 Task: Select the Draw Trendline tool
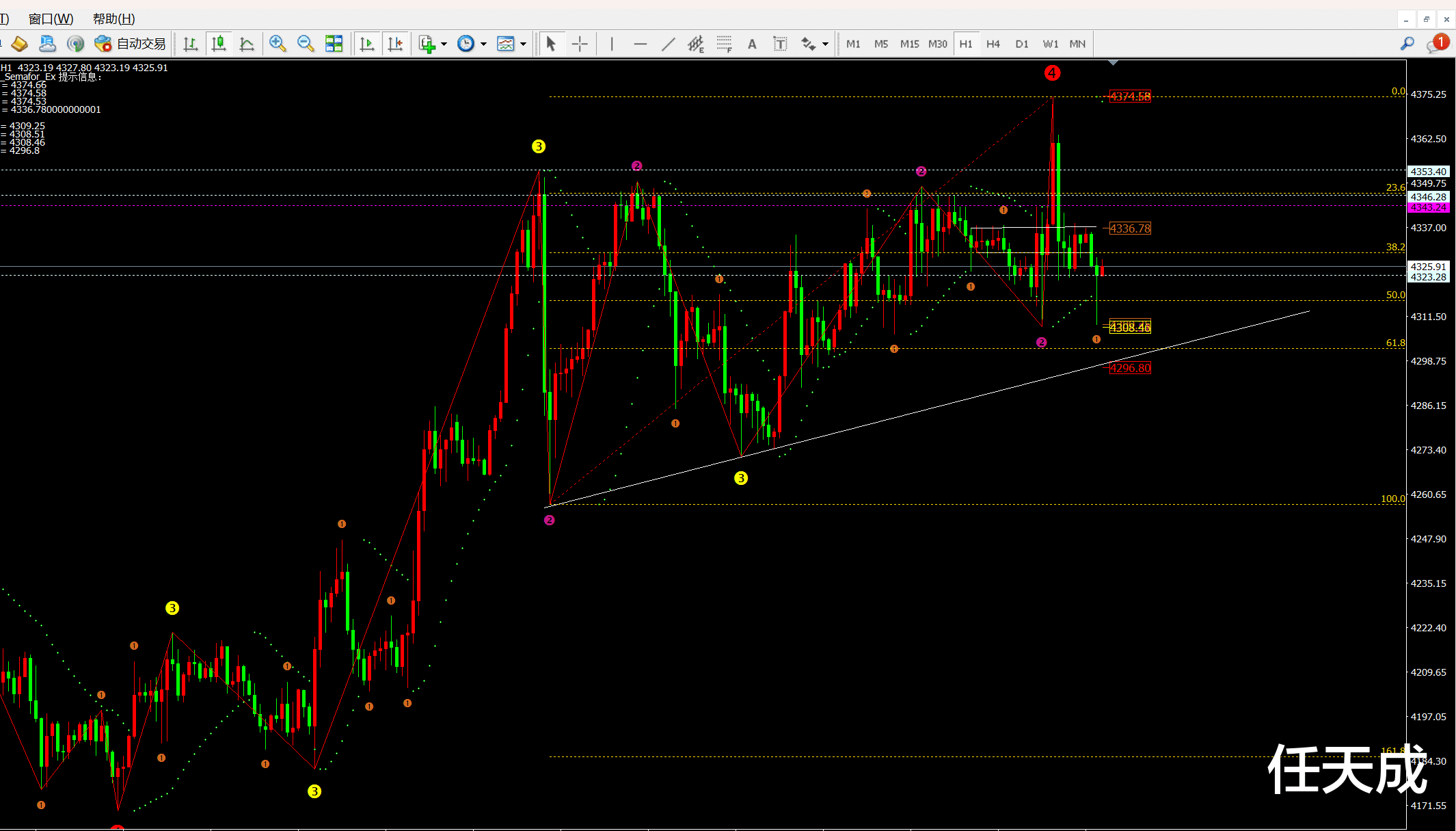(668, 44)
